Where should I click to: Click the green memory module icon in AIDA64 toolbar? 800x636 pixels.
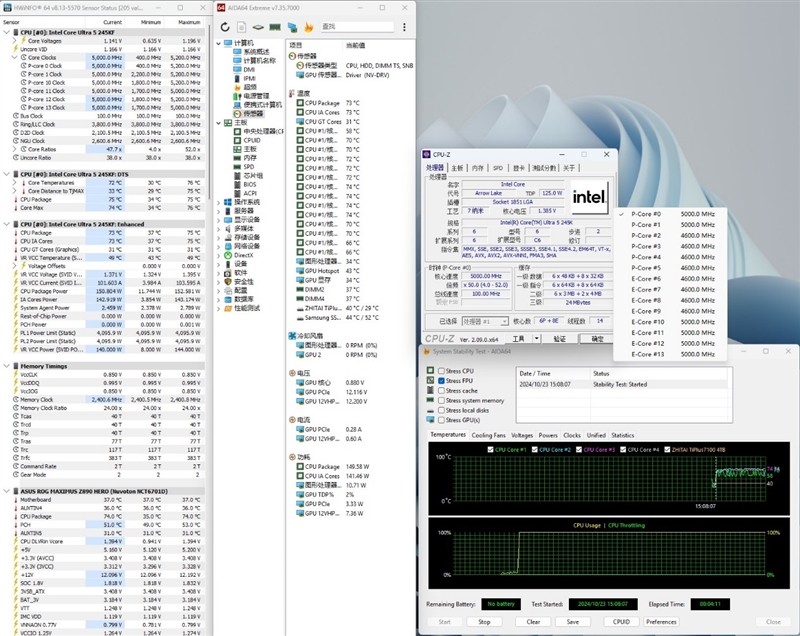[x=275, y=27]
